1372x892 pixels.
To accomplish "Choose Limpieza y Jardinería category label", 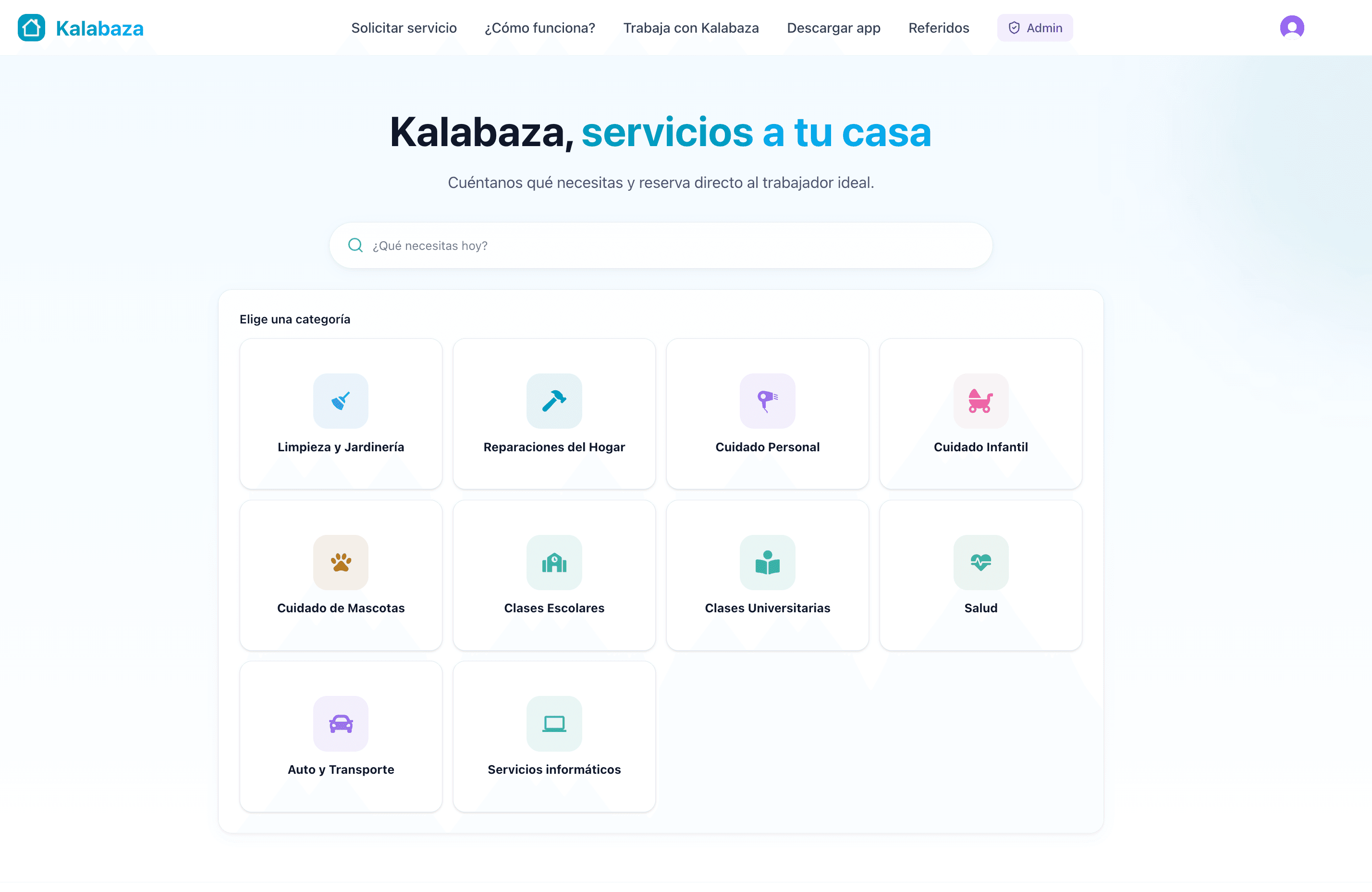I will point(341,447).
